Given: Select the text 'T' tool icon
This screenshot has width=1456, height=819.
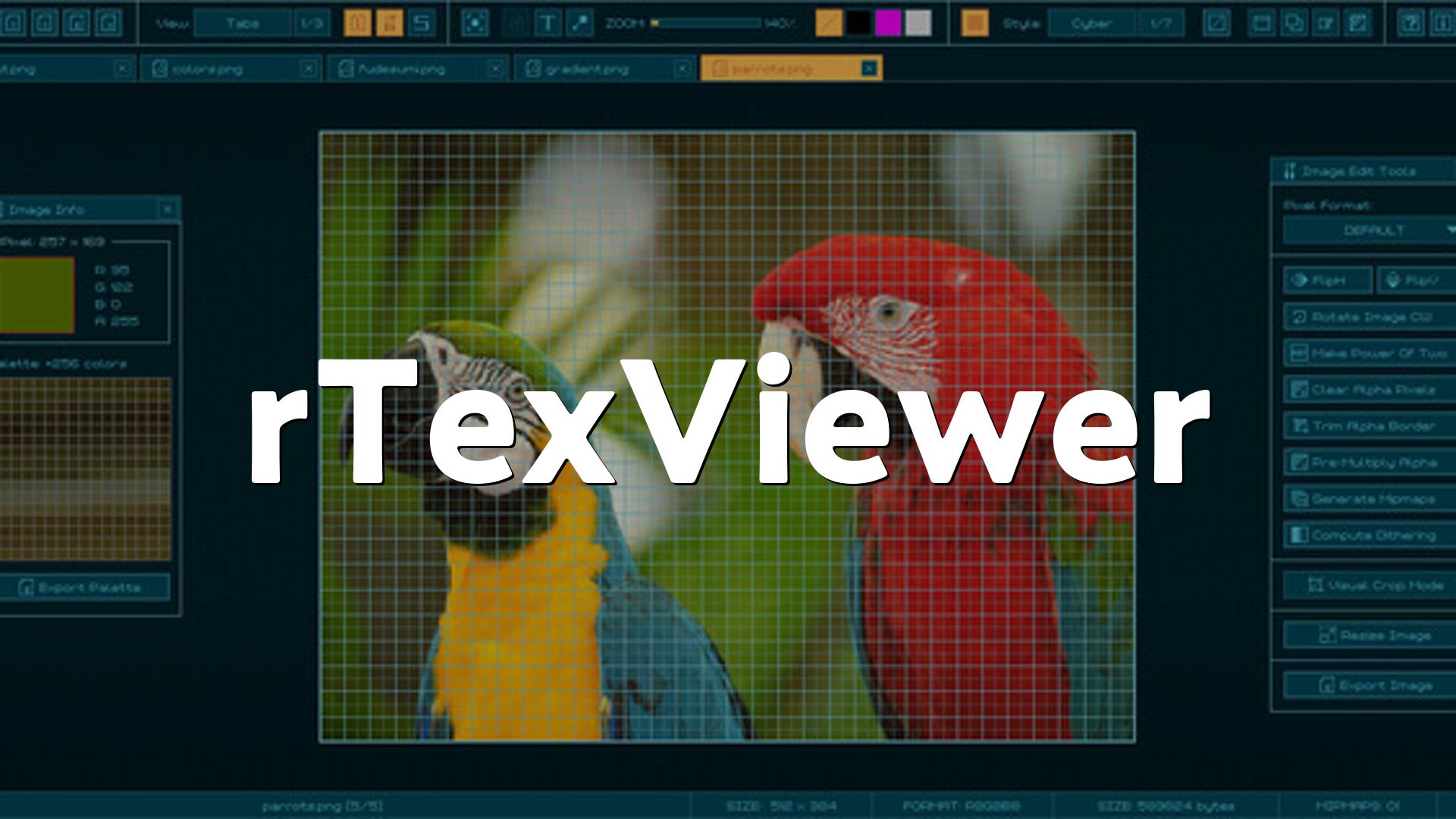Looking at the screenshot, I should [547, 24].
